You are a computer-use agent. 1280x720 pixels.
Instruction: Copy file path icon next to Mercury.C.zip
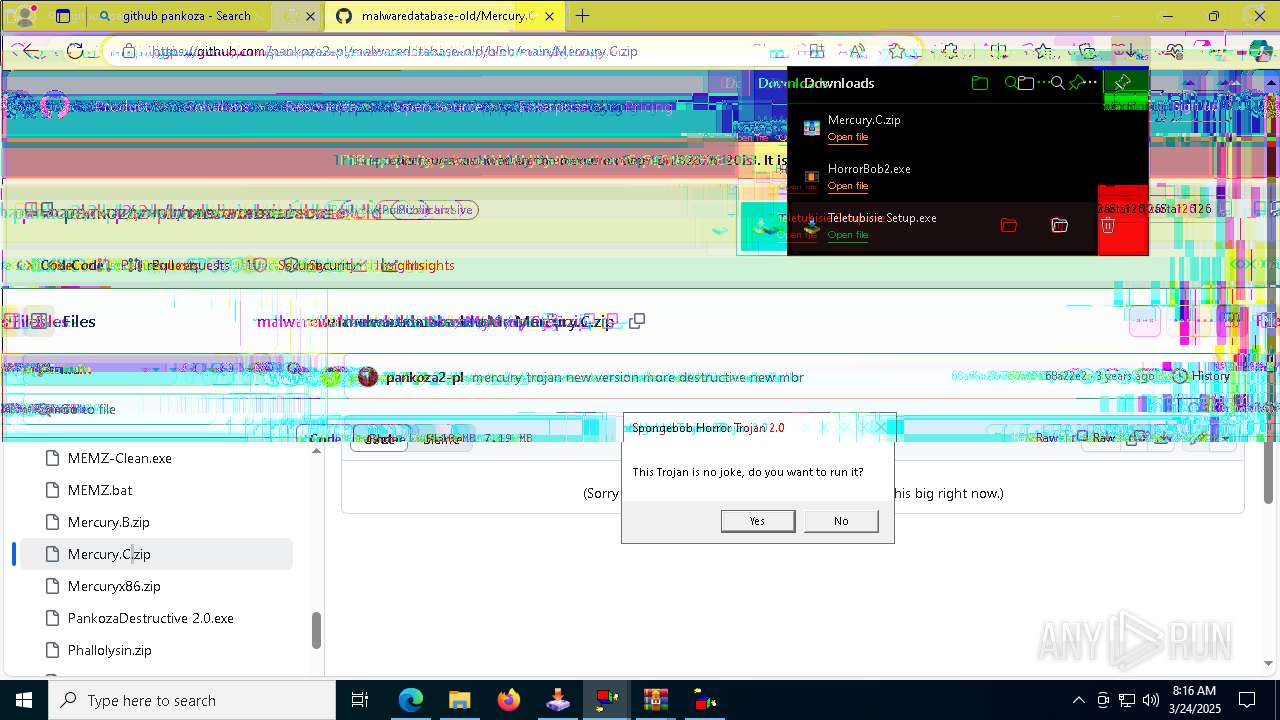636,321
